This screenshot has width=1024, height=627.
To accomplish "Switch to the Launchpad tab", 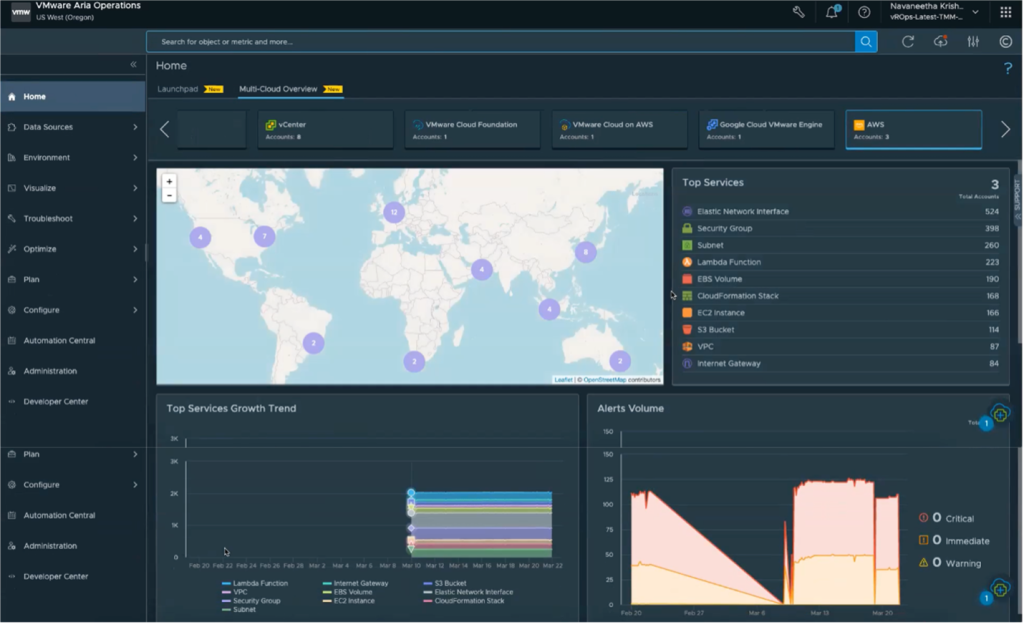I will click(178, 89).
